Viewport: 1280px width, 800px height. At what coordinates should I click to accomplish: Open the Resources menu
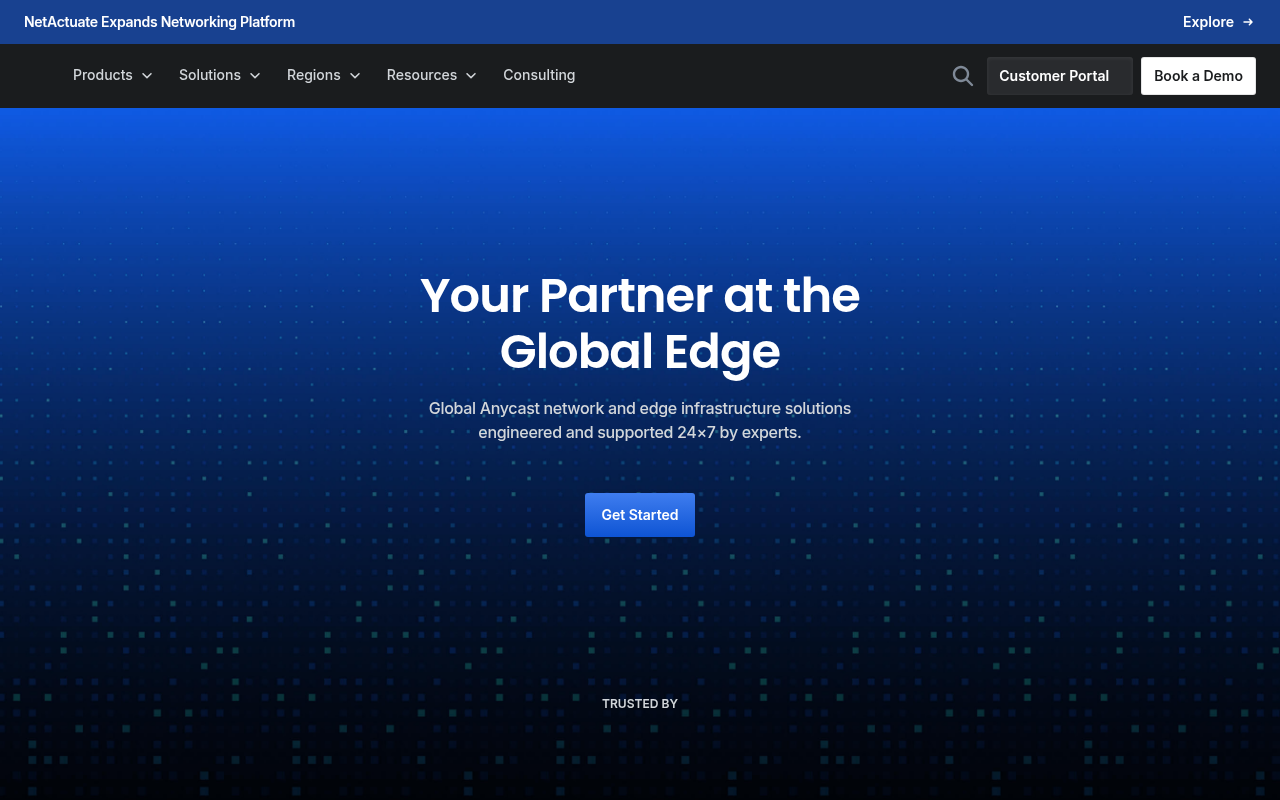pos(432,75)
